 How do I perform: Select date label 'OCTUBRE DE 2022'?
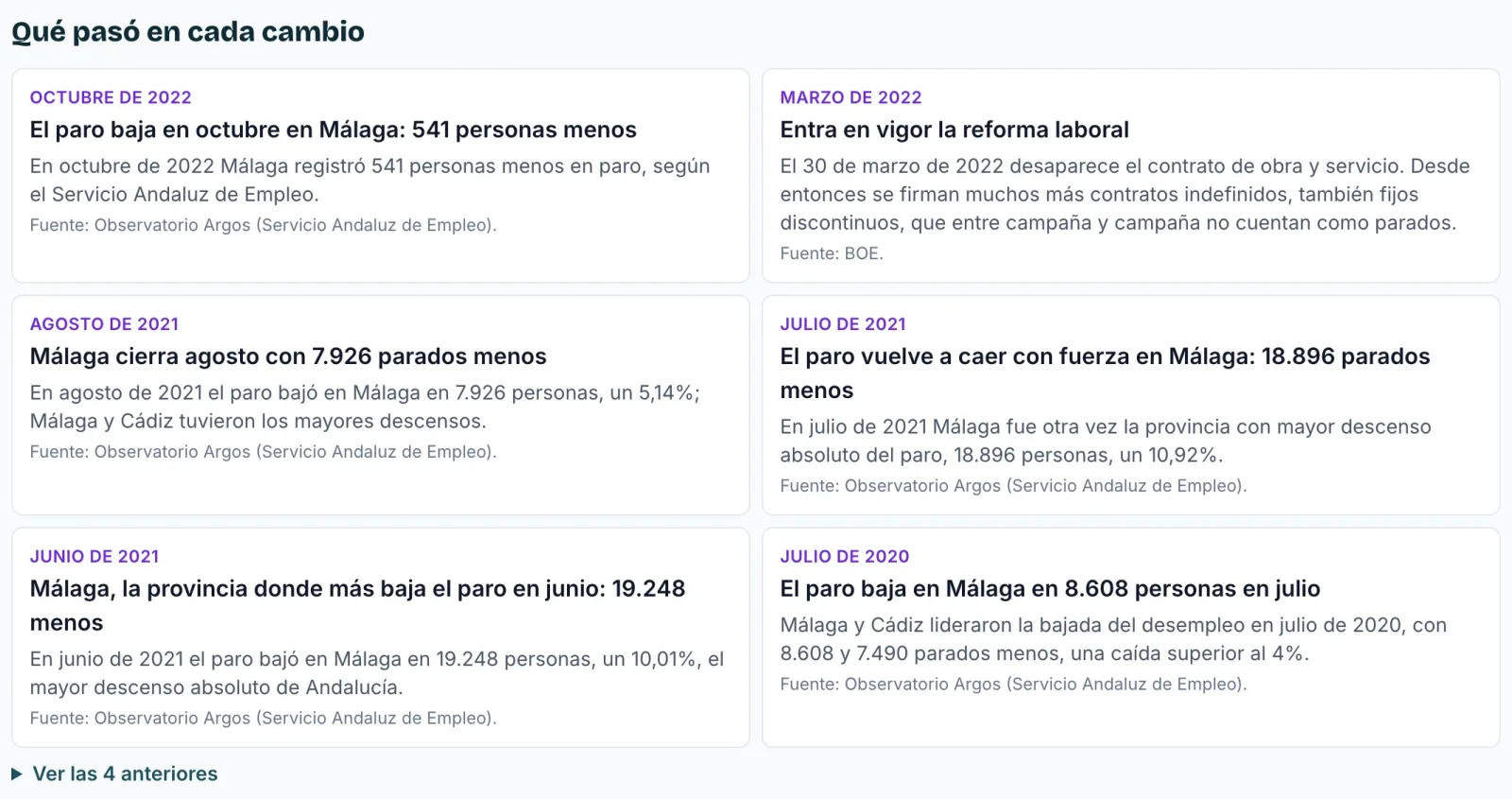111,97
